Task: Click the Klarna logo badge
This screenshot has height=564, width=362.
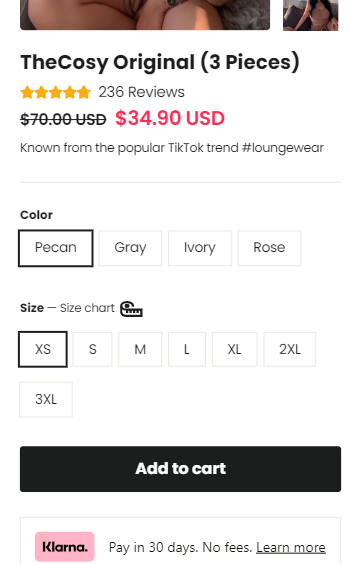Action: point(65,547)
